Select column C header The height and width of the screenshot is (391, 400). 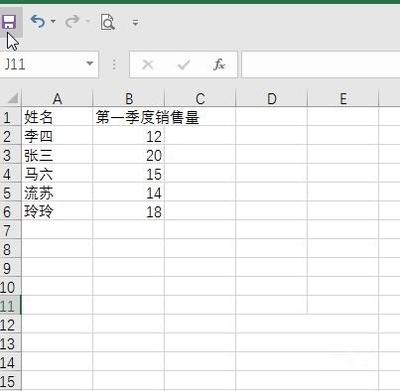pyautogui.click(x=200, y=99)
